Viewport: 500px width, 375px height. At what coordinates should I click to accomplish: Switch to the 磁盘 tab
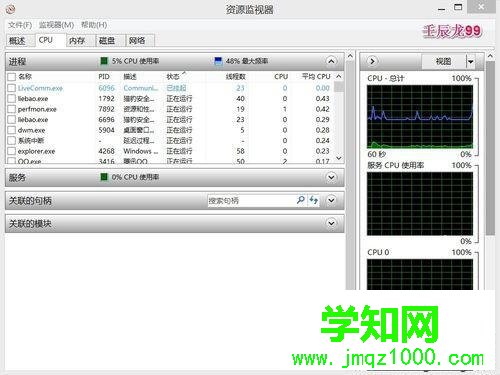(110, 41)
